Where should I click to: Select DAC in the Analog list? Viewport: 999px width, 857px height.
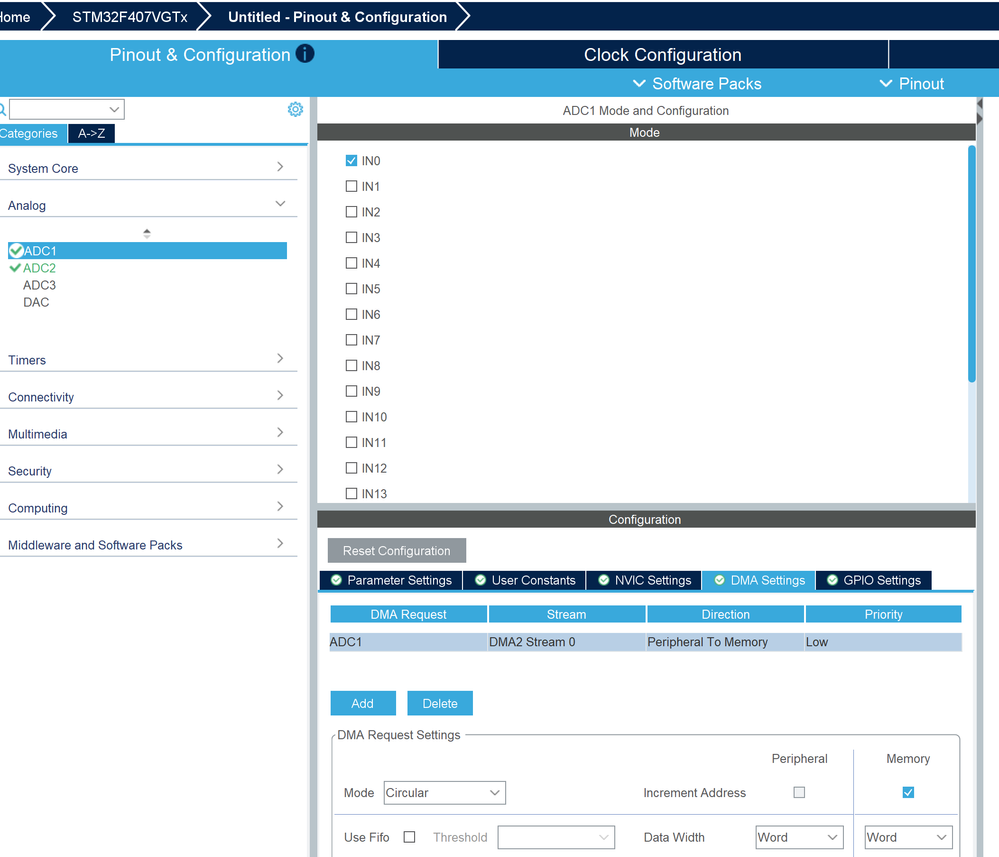click(x=36, y=302)
